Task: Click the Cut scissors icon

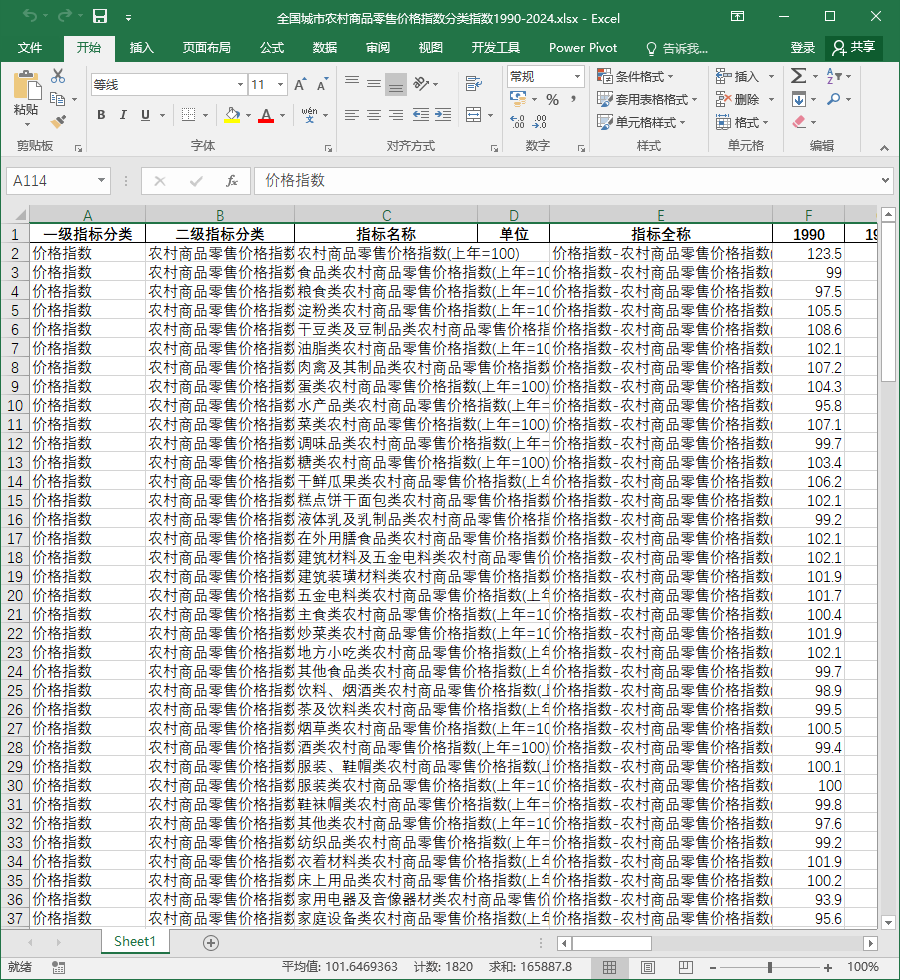Action: (58, 76)
